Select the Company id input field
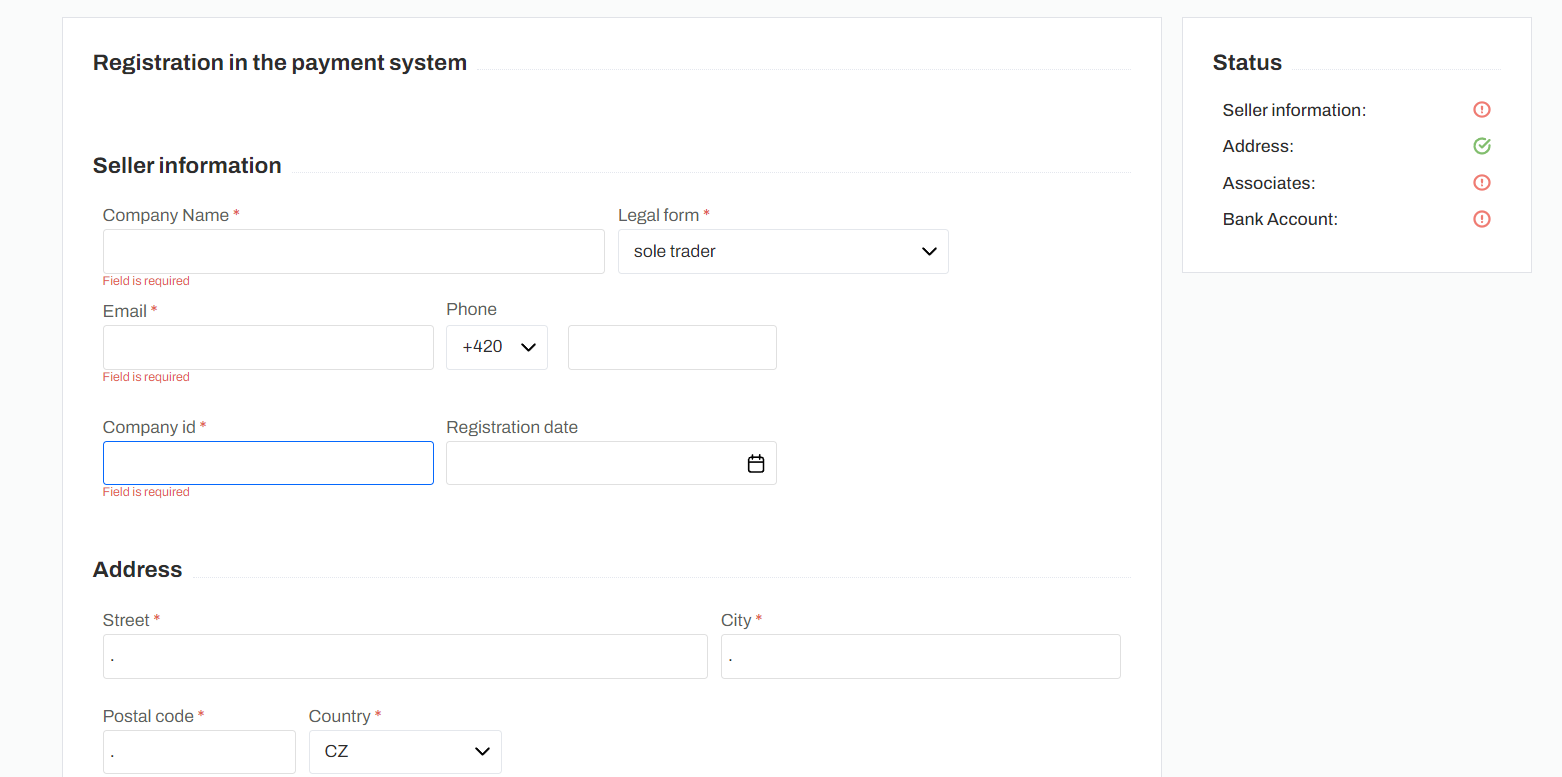The height and width of the screenshot is (777, 1562). click(x=268, y=463)
